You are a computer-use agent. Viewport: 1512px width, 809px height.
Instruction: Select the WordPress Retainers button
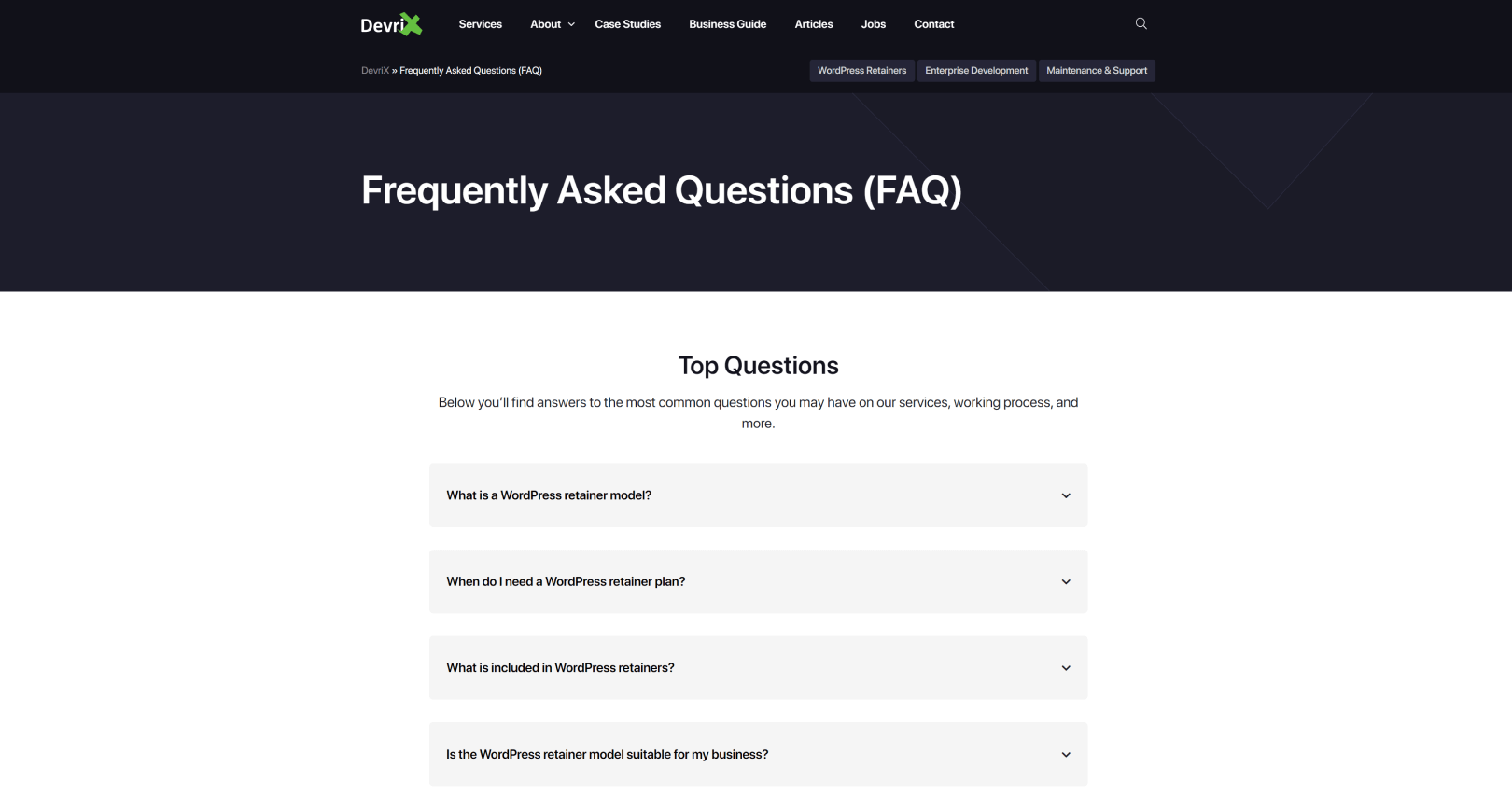click(861, 71)
